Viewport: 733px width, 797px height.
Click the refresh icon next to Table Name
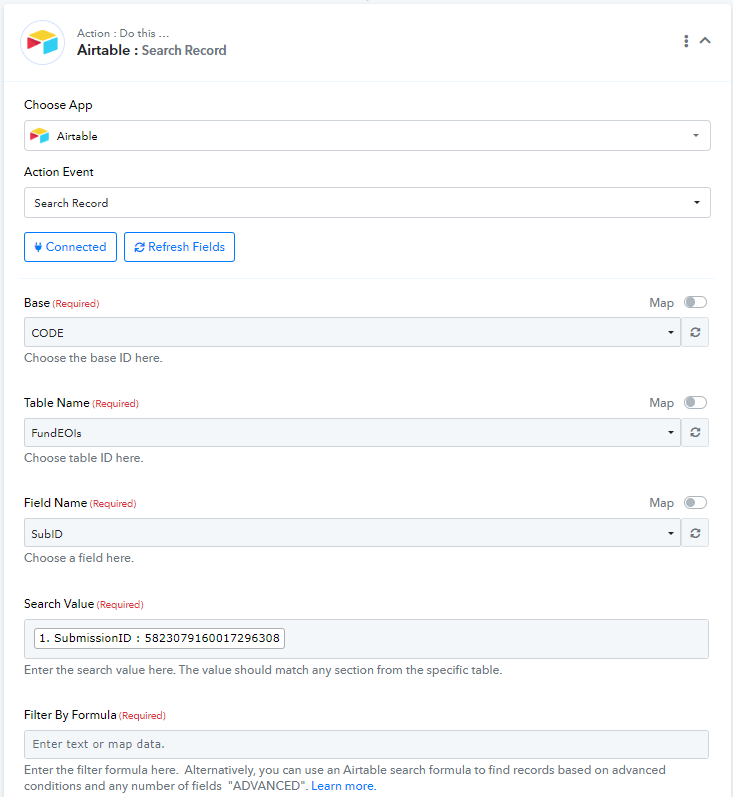[x=695, y=433]
